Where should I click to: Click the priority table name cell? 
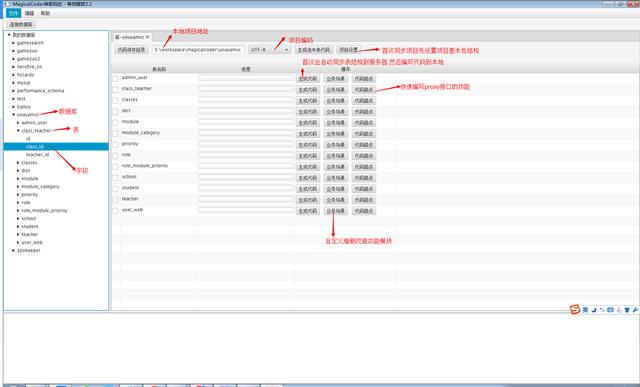coord(130,144)
